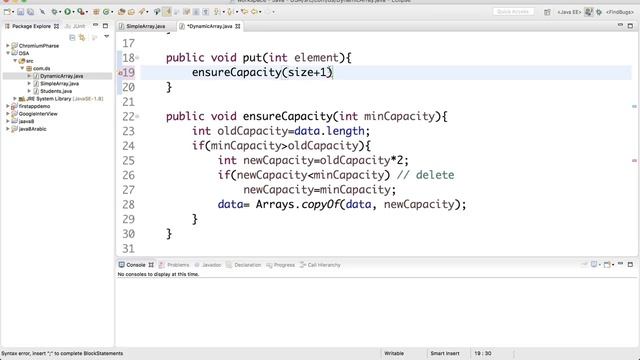640x360 pixels.
Task: Collapse ensureCapacity method fold at line 22
Action: pyautogui.click(x=138, y=116)
